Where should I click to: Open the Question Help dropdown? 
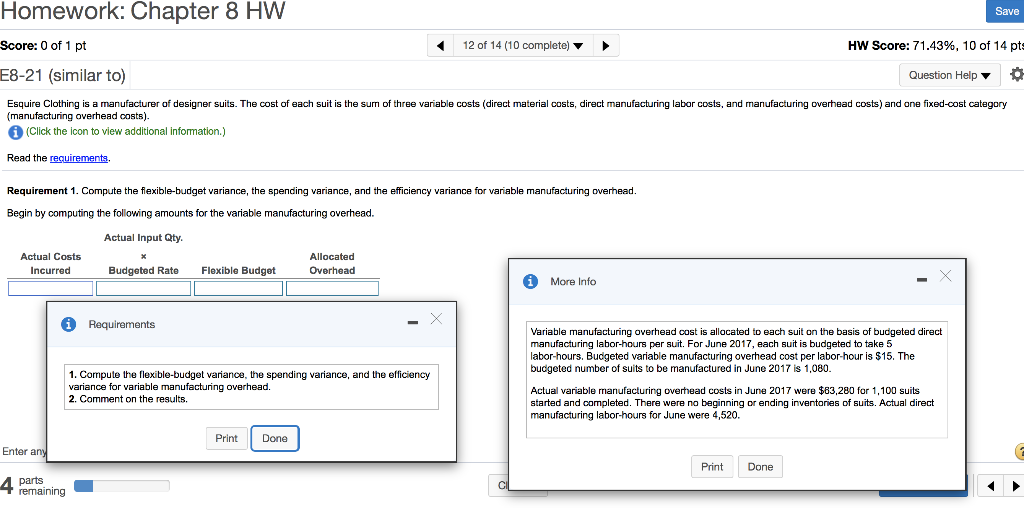coord(950,75)
